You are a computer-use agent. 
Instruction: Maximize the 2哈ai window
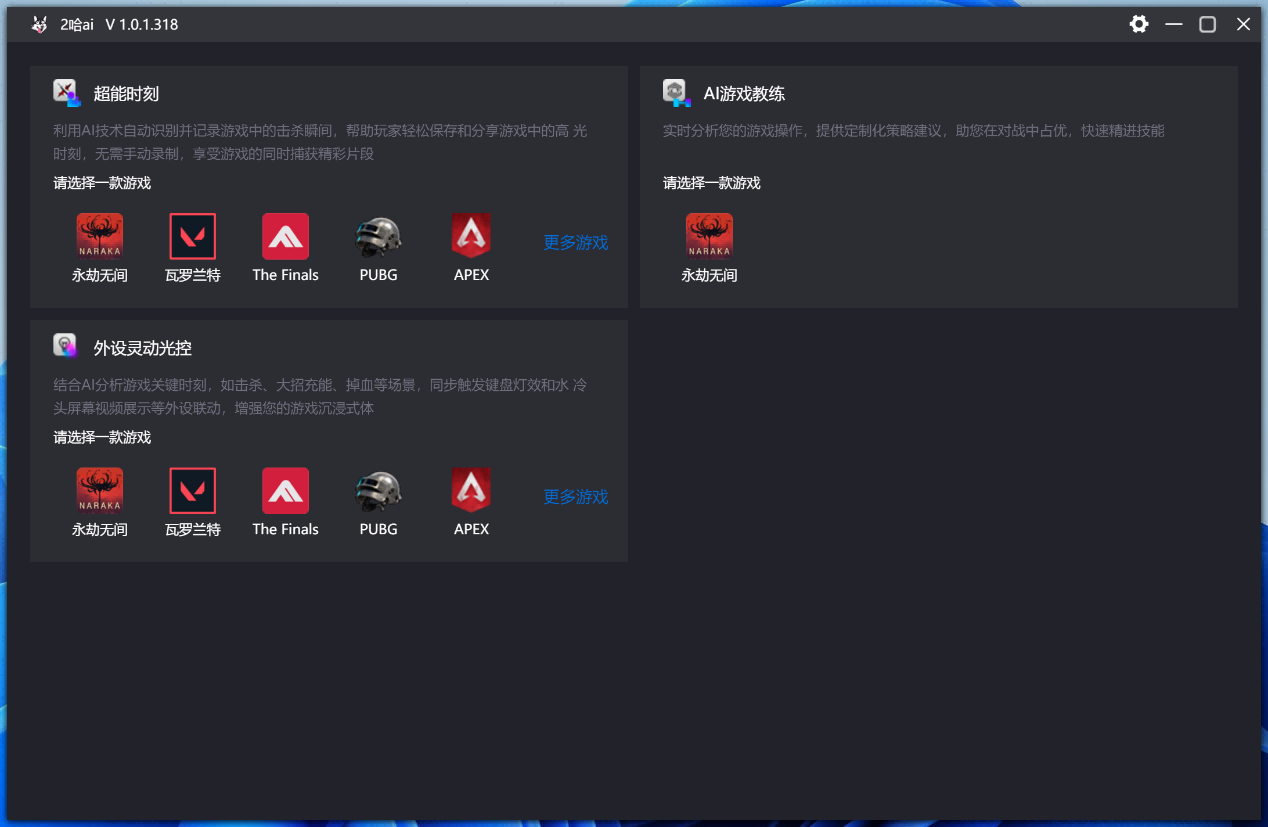[1208, 24]
